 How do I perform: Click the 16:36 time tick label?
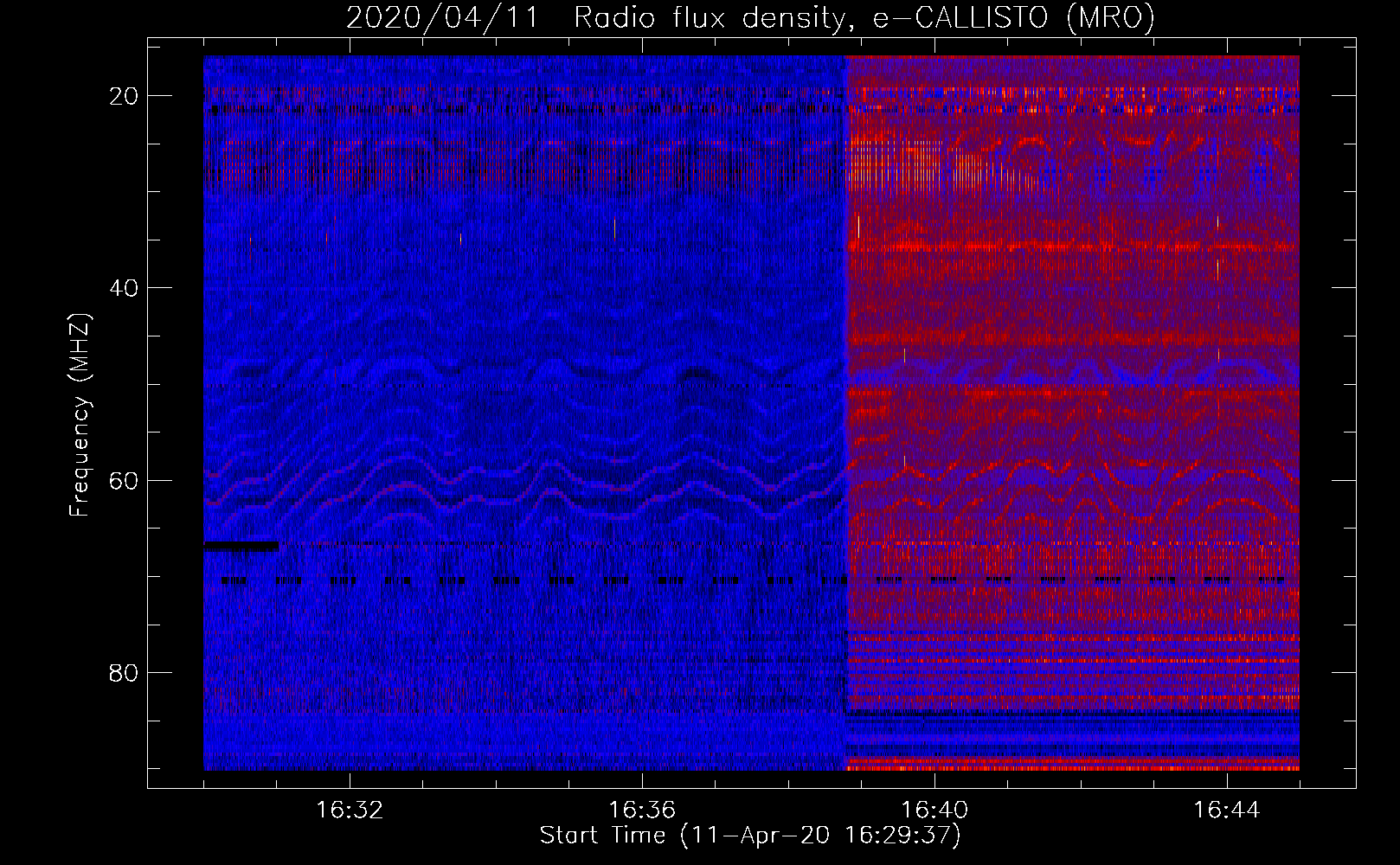coord(642,811)
